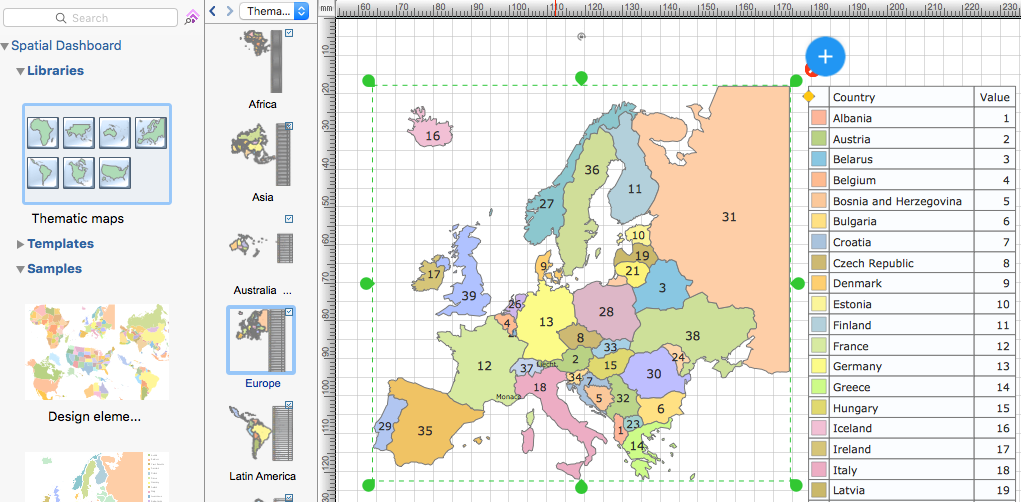
Task: Collapse the Samples section
Action: (x=21, y=269)
